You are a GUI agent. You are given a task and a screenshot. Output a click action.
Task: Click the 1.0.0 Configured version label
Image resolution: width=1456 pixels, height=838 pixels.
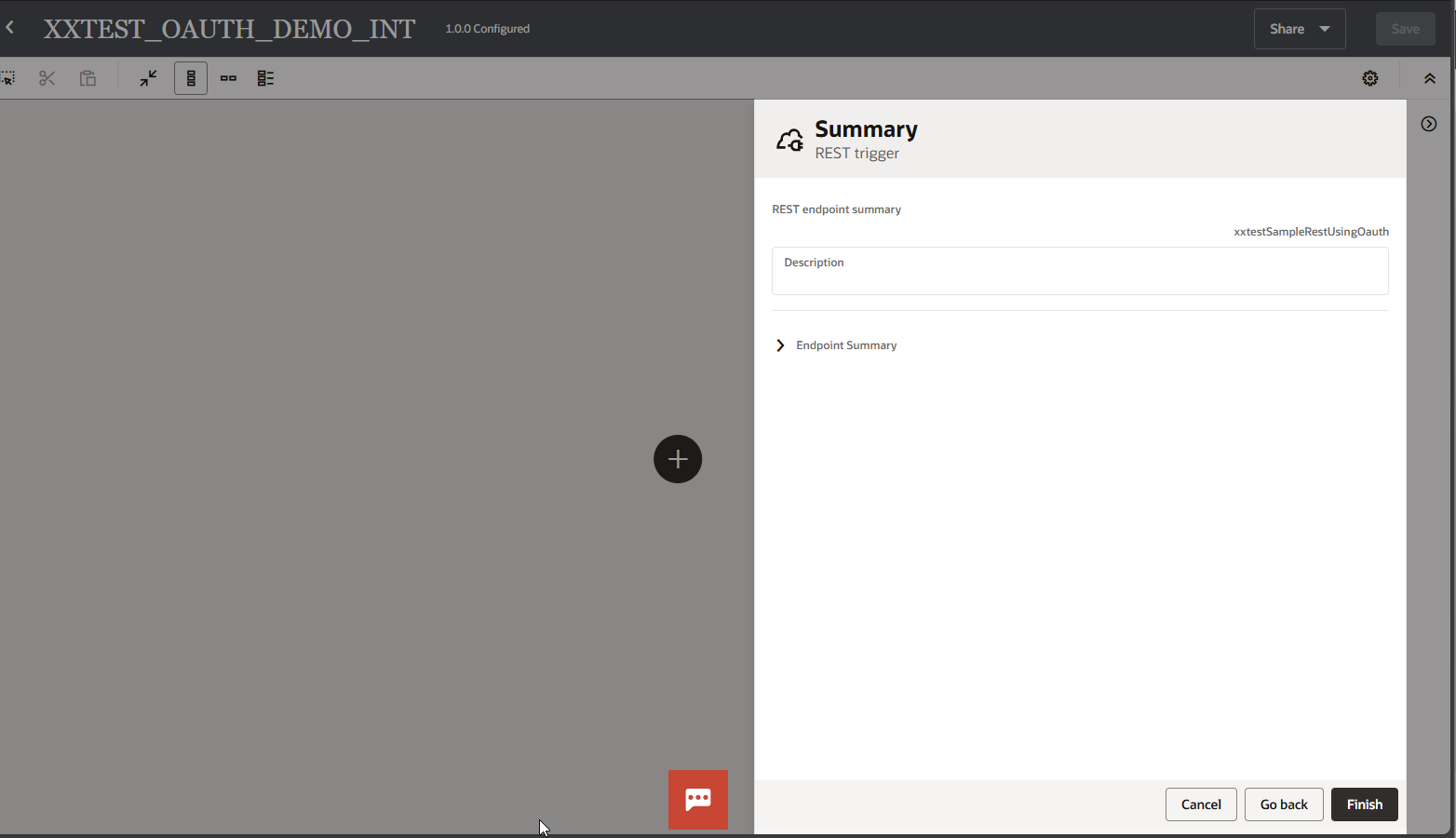[487, 28]
